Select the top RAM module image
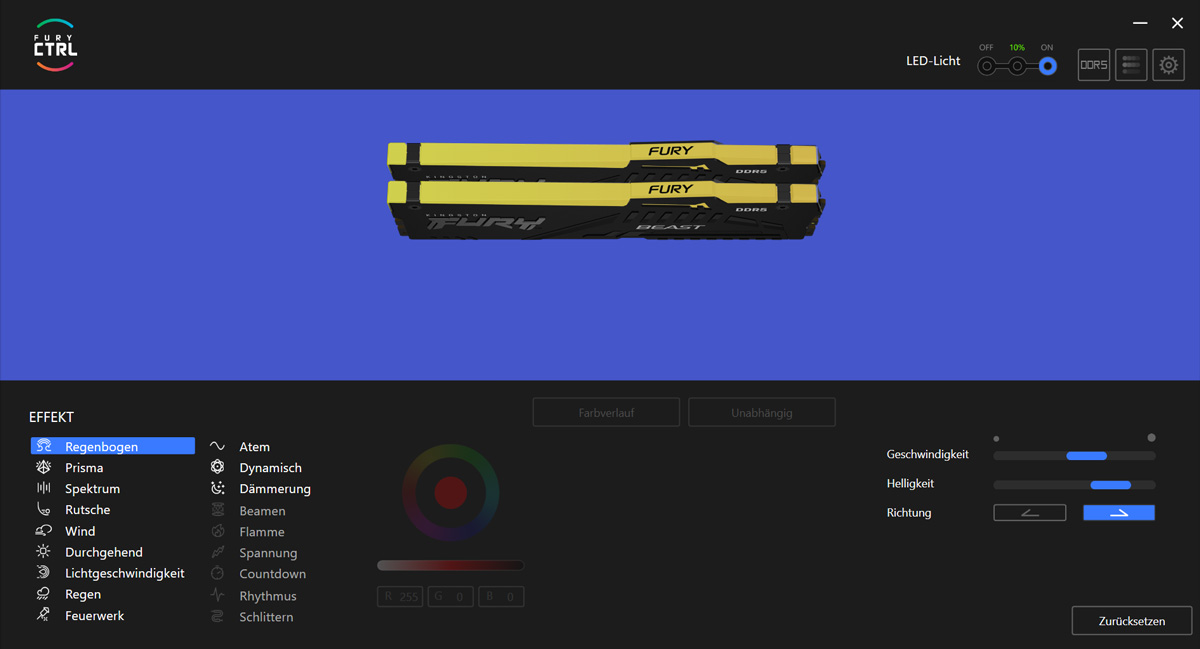 pyautogui.click(x=606, y=161)
